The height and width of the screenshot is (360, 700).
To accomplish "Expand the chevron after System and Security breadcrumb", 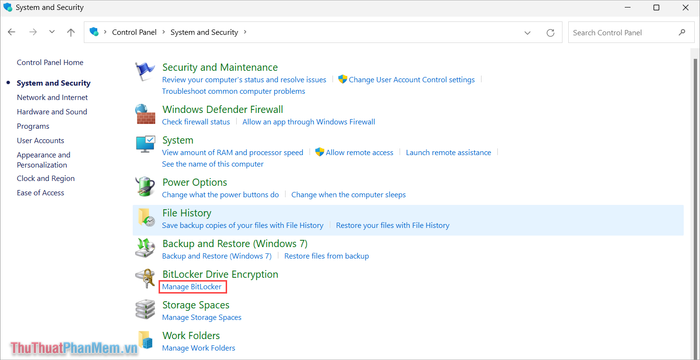I will click(x=244, y=33).
